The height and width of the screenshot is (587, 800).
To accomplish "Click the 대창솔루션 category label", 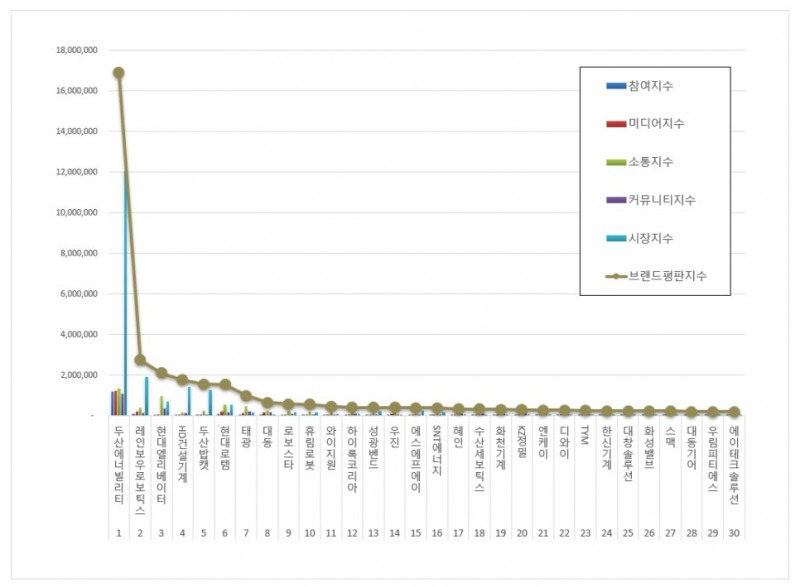I will point(628,453).
